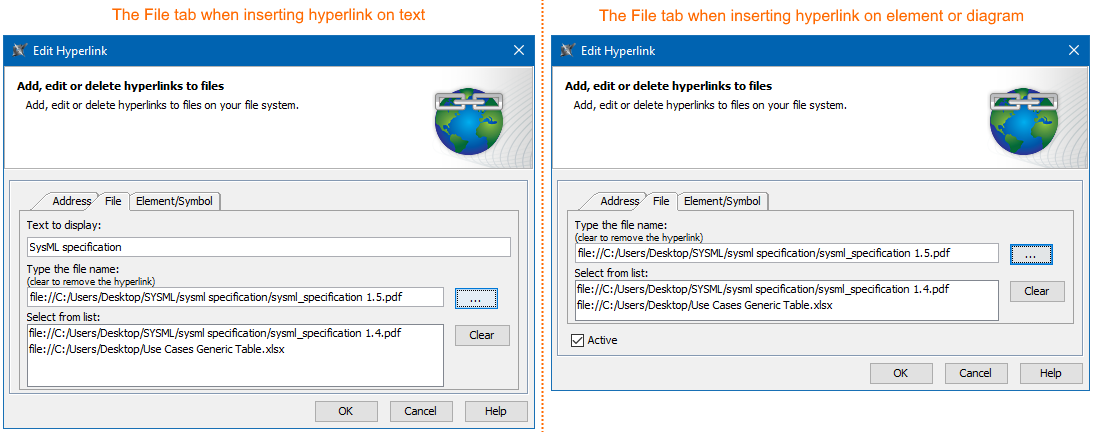1094x432 pixels.
Task: Open the Address tab in left dialog
Action: click(71, 201)
